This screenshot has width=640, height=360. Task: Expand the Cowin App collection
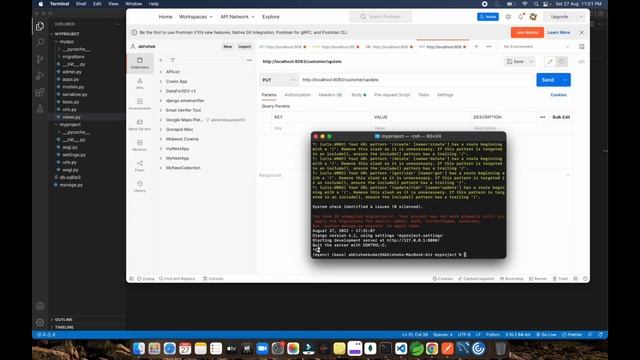click(161, 81)
